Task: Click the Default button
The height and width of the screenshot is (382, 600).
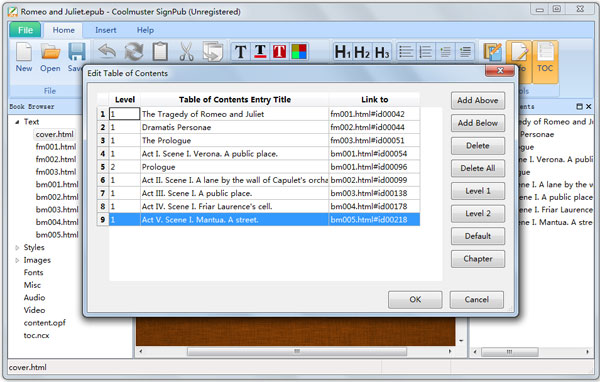Action: click(478, 236)
